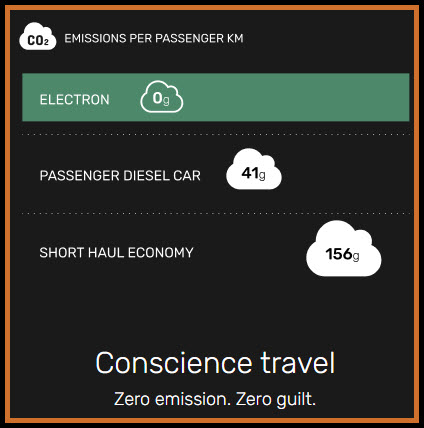Click the CO2 cloud icon in header
Viewport: 424px width, 428px height.
38,36
